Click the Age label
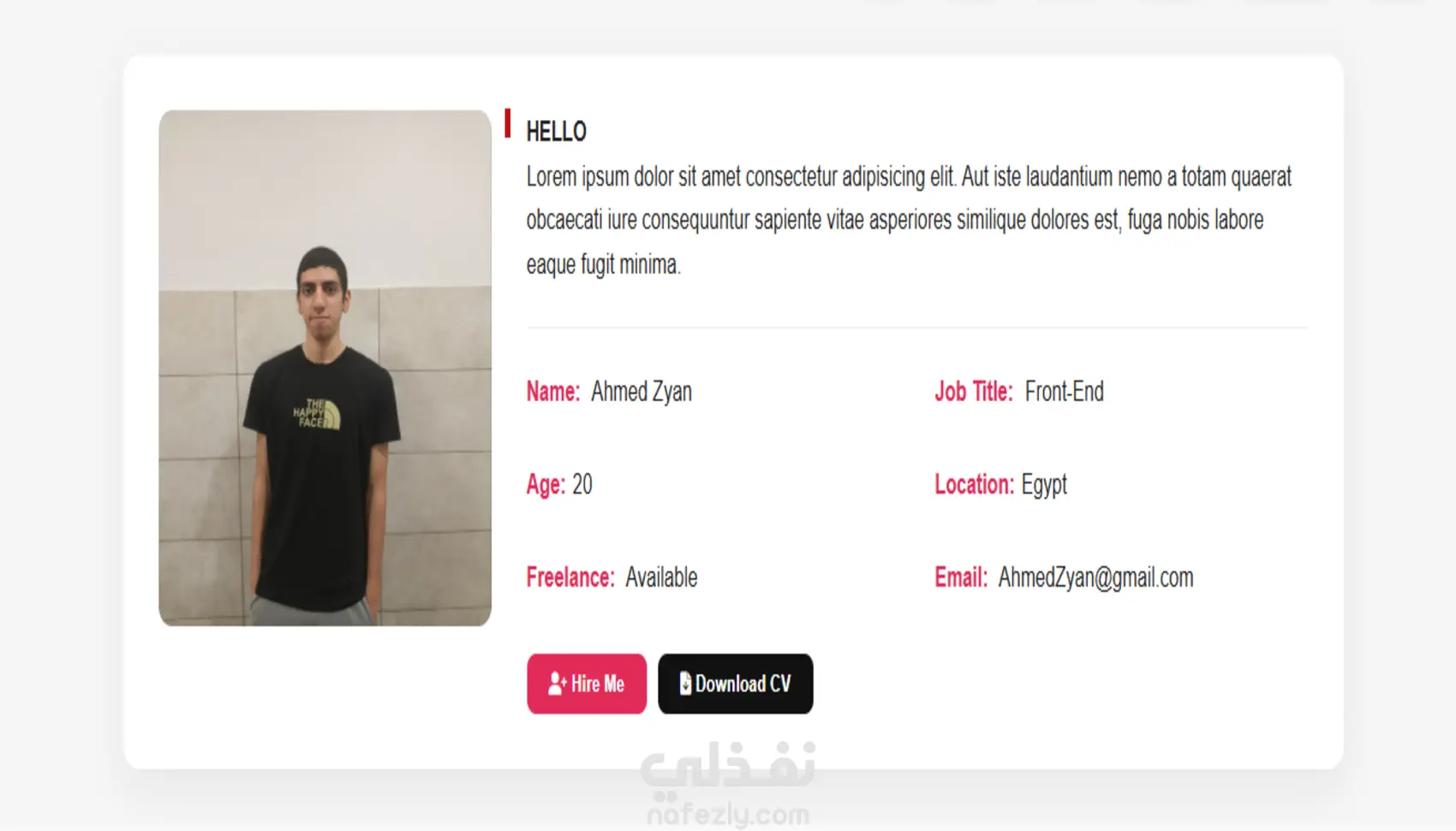 pos(546,485)
